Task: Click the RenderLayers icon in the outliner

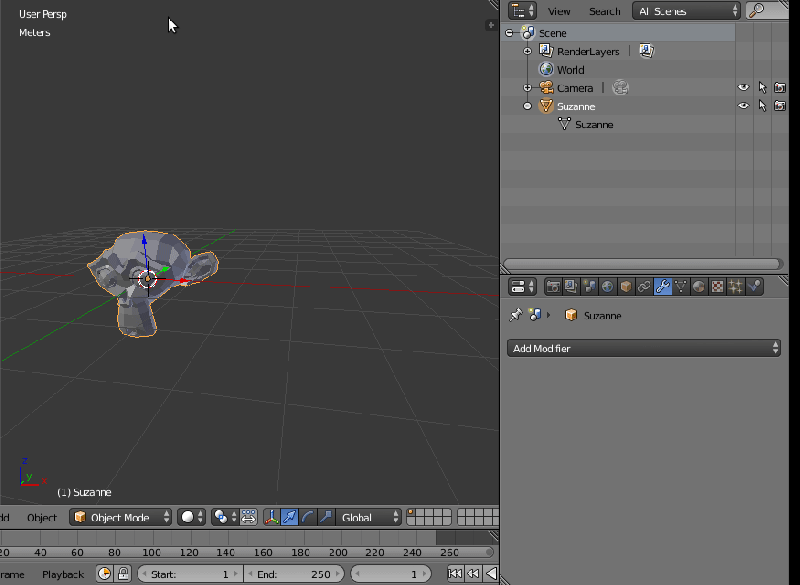Action: click(x=546, y=51)
